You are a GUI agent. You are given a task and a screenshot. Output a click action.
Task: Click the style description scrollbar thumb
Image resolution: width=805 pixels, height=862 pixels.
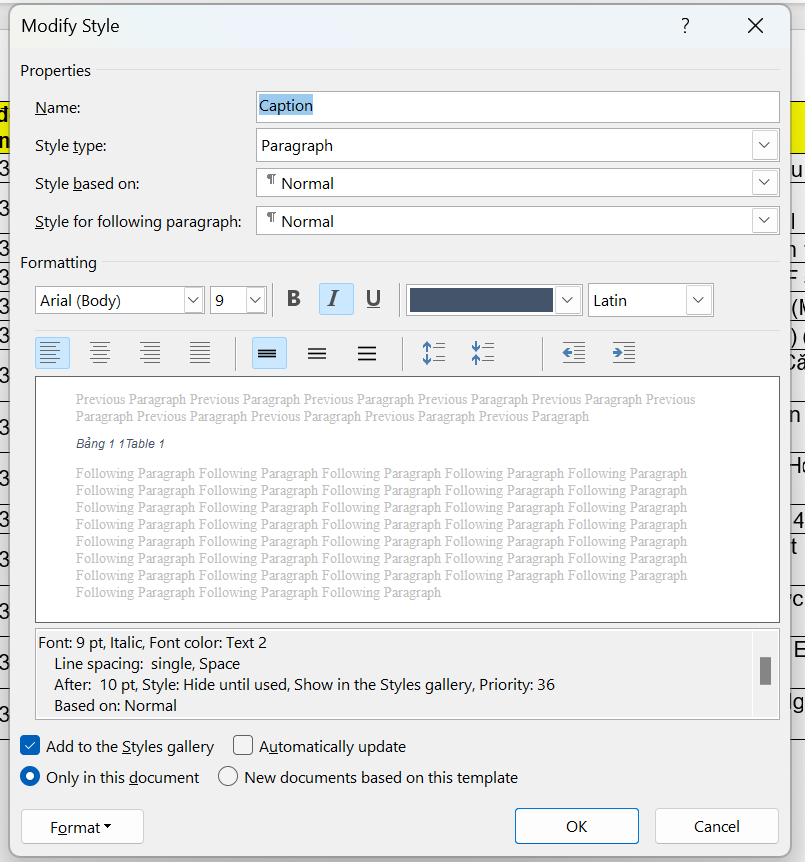pyautogui.click(x=765, y=671)
